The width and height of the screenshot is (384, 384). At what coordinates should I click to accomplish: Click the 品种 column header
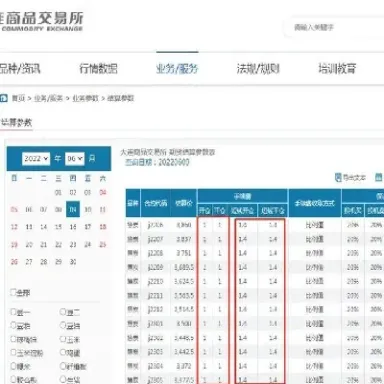pos(133,203)
